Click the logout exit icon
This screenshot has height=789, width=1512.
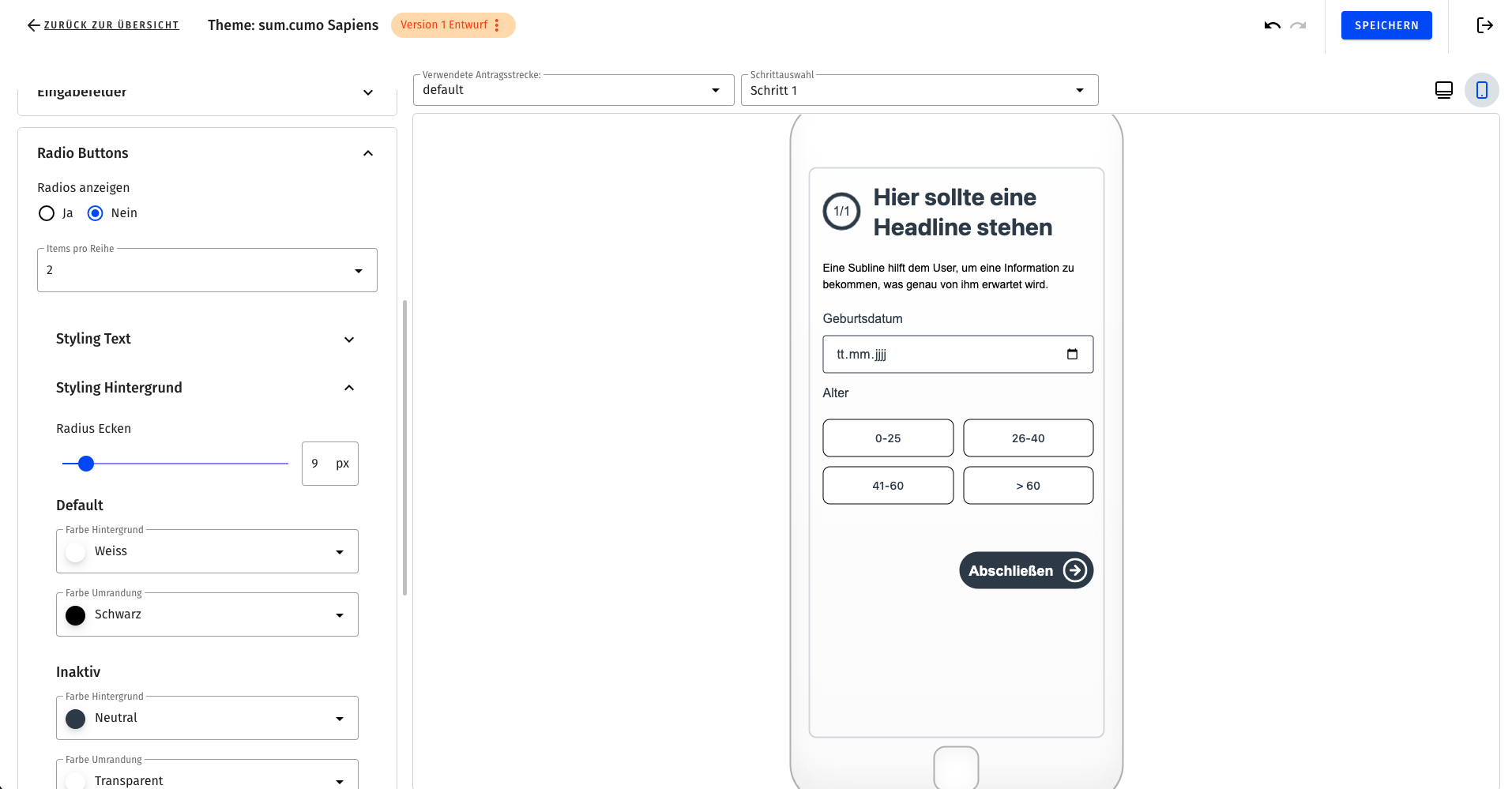coord(1484,25)
